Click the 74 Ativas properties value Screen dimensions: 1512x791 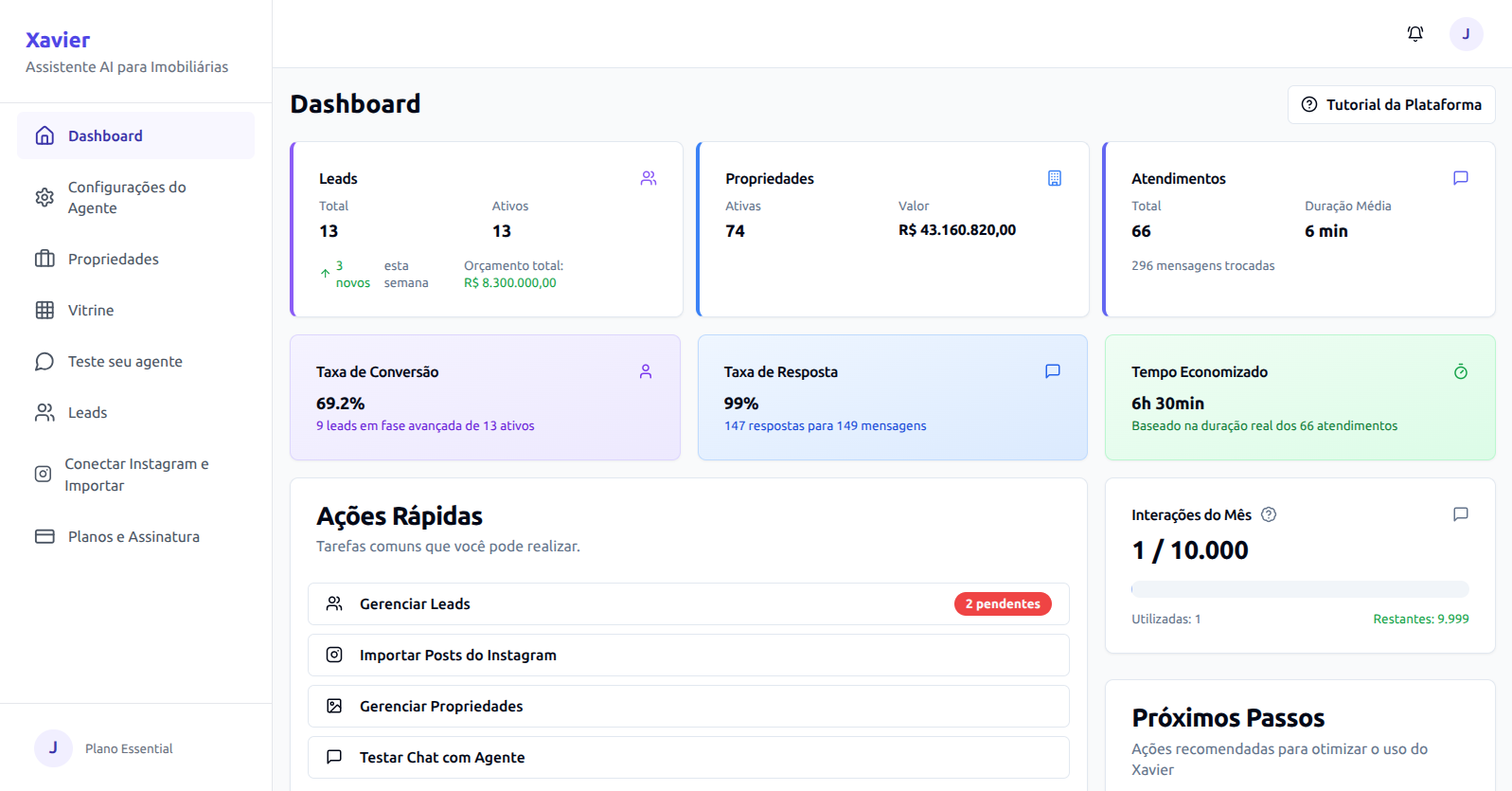coord(736,231)
